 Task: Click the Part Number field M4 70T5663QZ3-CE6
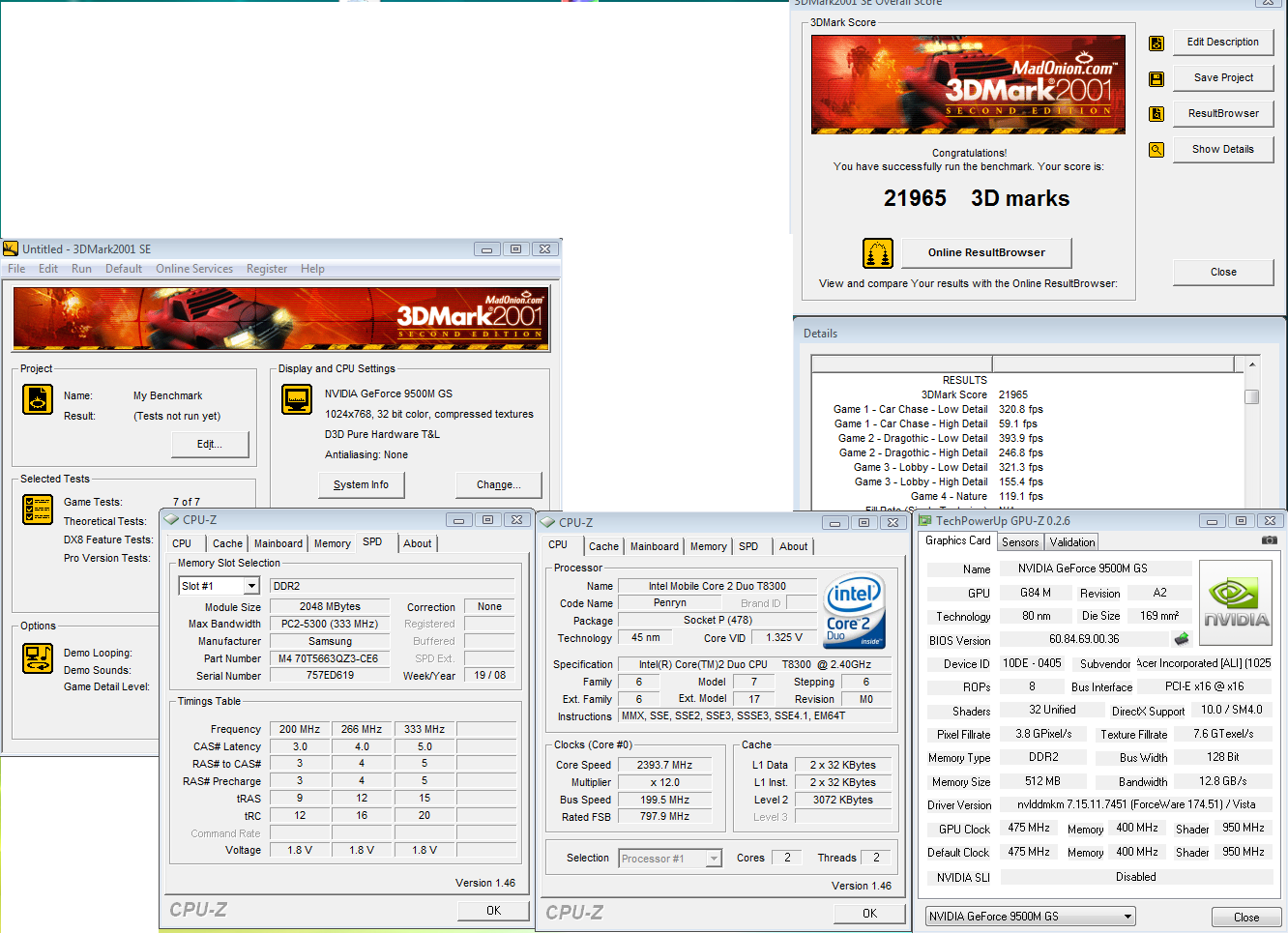pyautogui.click(x=329, y=659)
